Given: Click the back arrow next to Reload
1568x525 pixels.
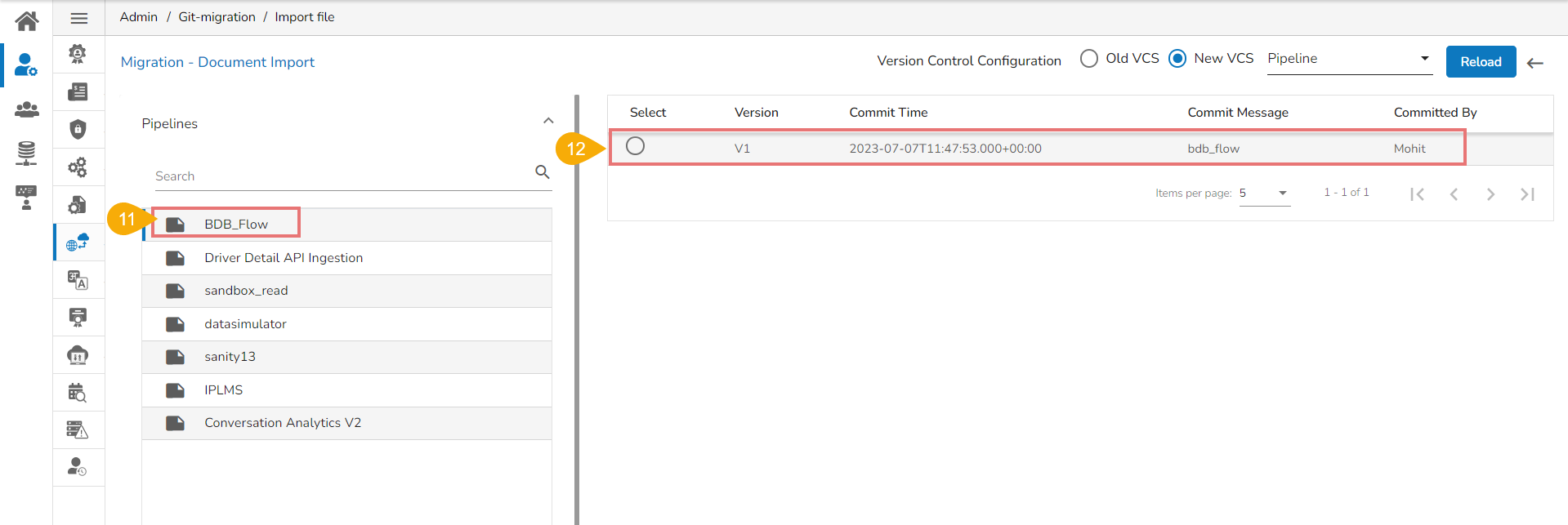Looking at the screenshot, I should 1535,63.
